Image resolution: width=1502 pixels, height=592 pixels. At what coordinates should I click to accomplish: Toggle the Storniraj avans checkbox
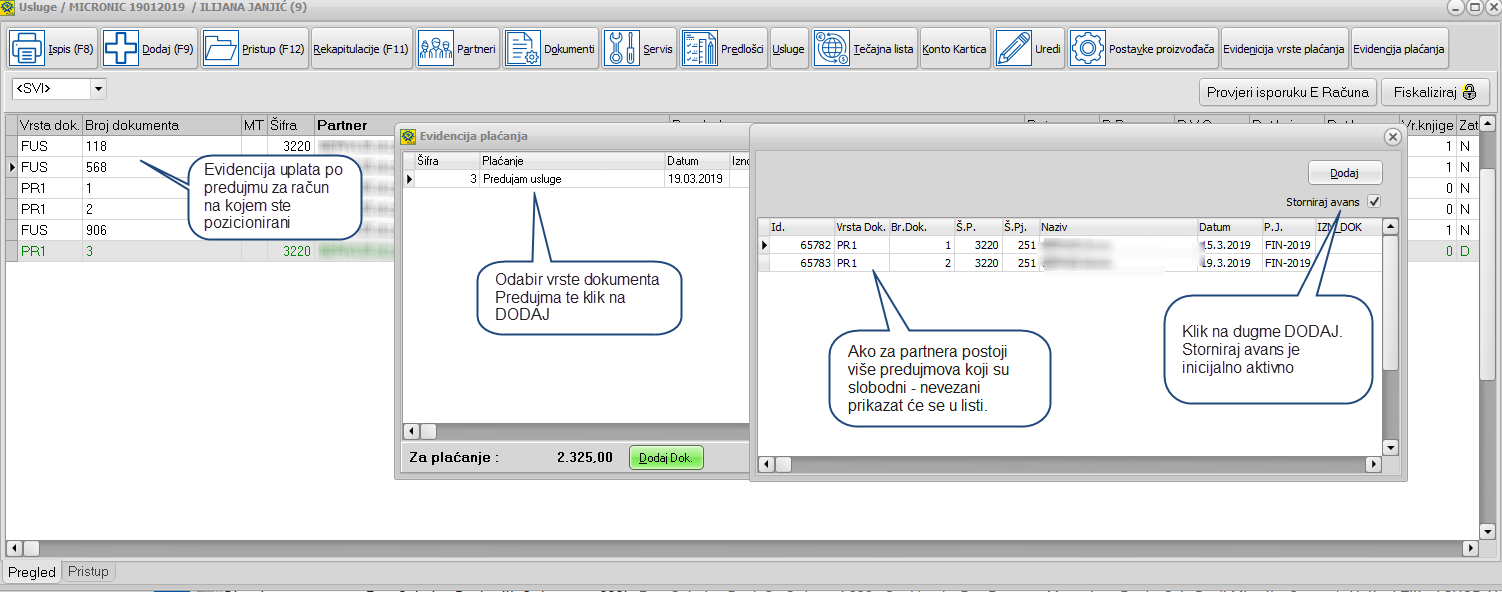click(1374, 201)
